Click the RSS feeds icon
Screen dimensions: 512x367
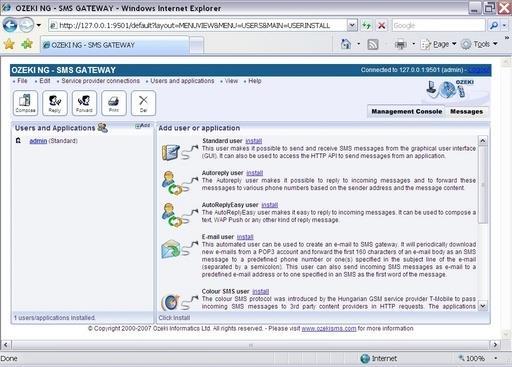(x=372, y=44)
